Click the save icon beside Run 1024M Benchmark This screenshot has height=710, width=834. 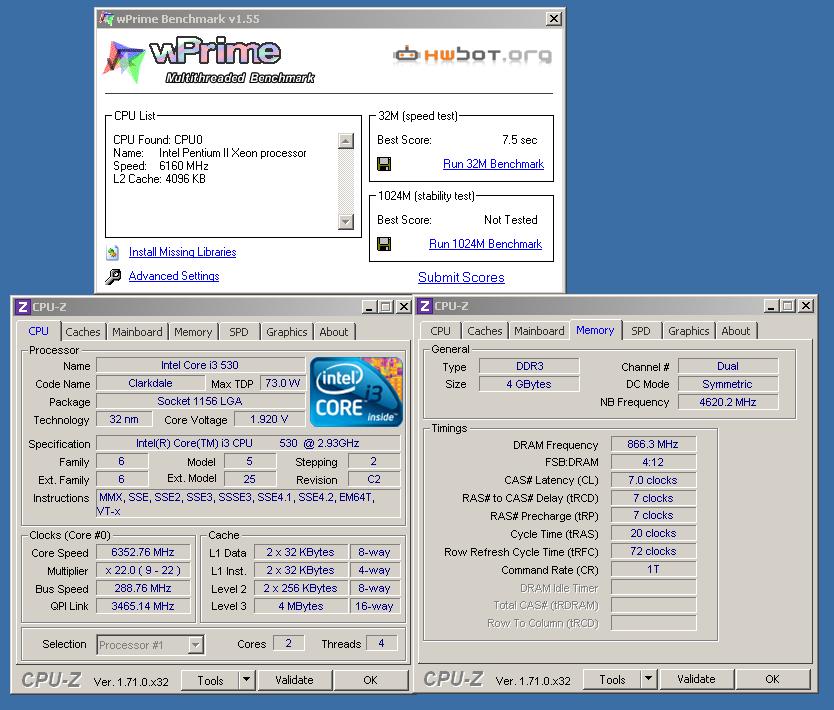(384, 244)
